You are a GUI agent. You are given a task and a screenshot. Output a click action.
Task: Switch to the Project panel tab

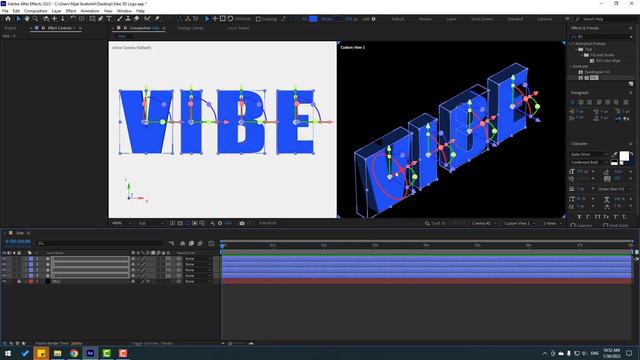click(x=10, y=28)
